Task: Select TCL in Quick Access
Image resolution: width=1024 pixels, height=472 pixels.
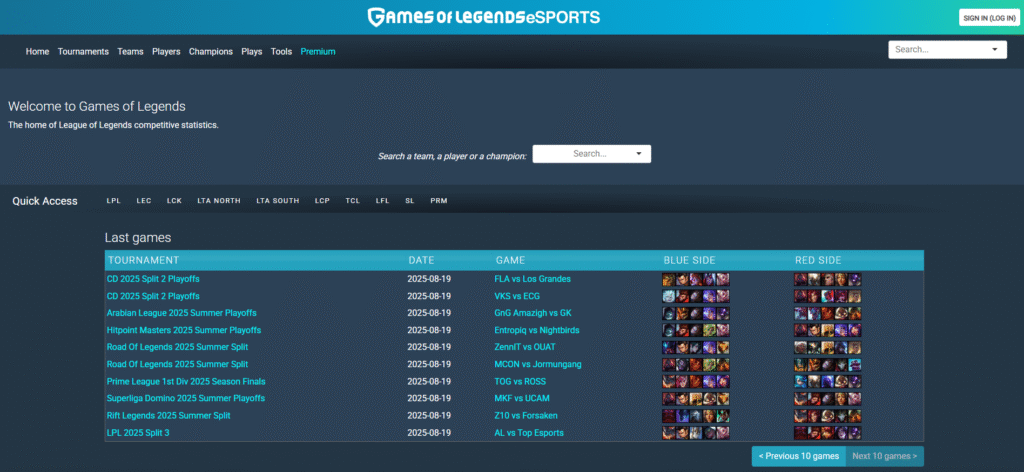Action: (x=353, y=201)
